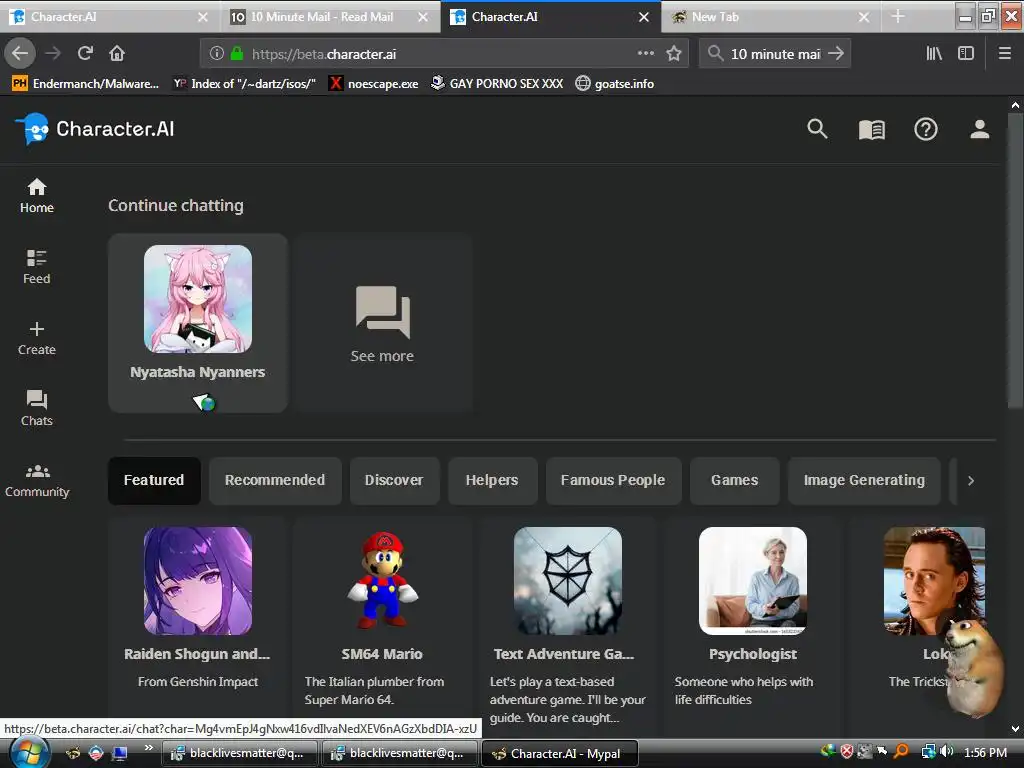Viewport: 1024px width, 768px height.
Task: Open the user profile icon
Action: point(980,129)
